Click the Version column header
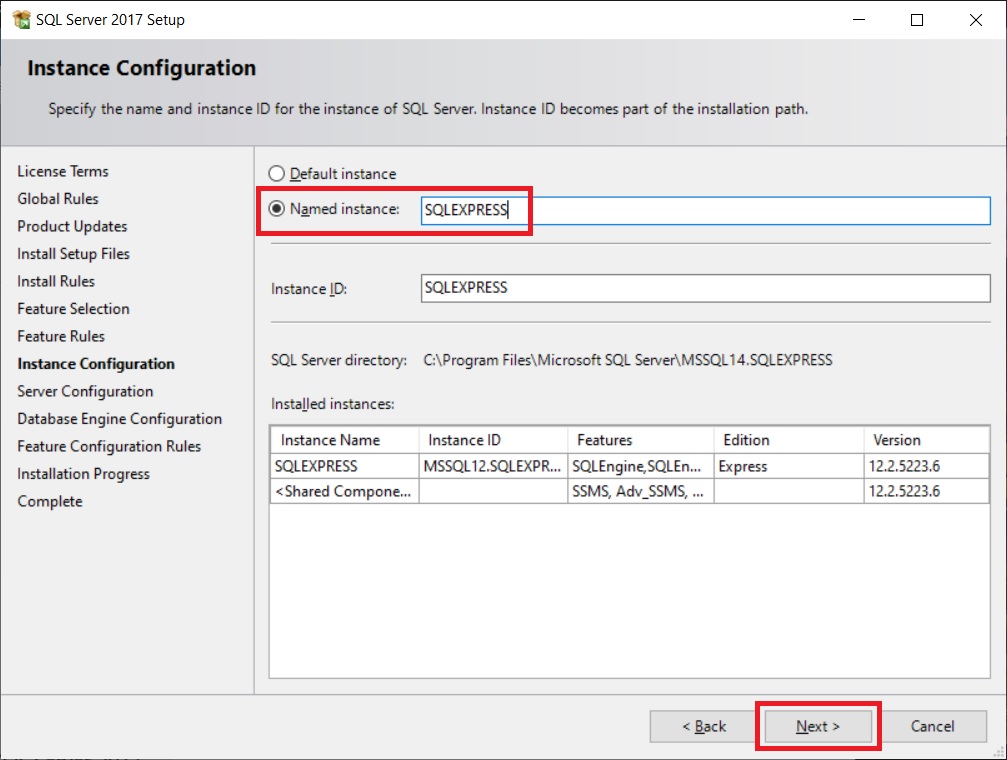1007x760 pixels. click(926, 440)
